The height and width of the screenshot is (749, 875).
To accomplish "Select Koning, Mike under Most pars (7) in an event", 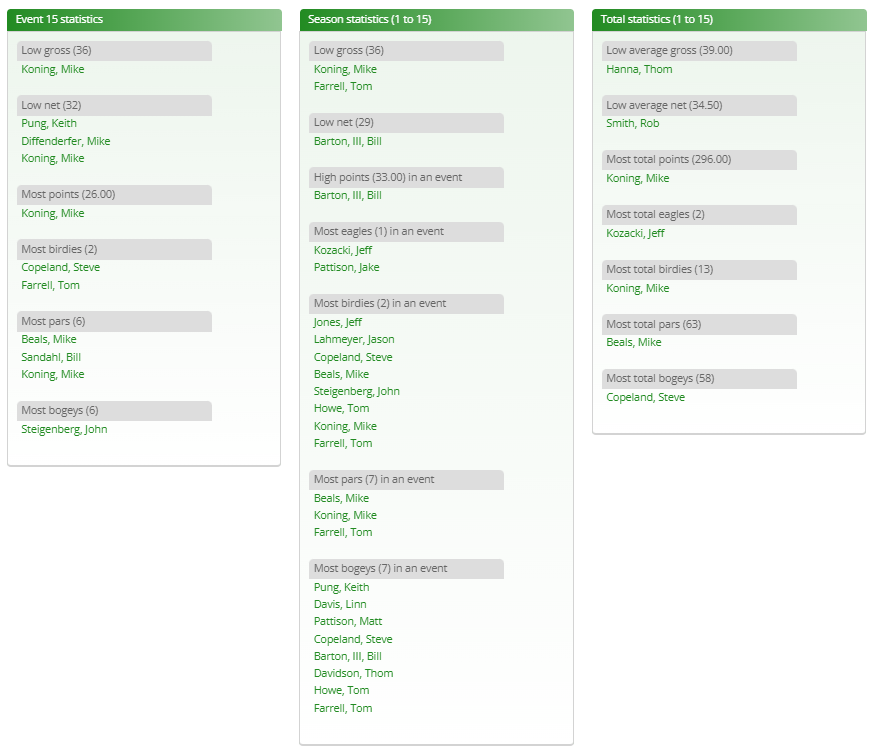I will click(x=345, y=515).
